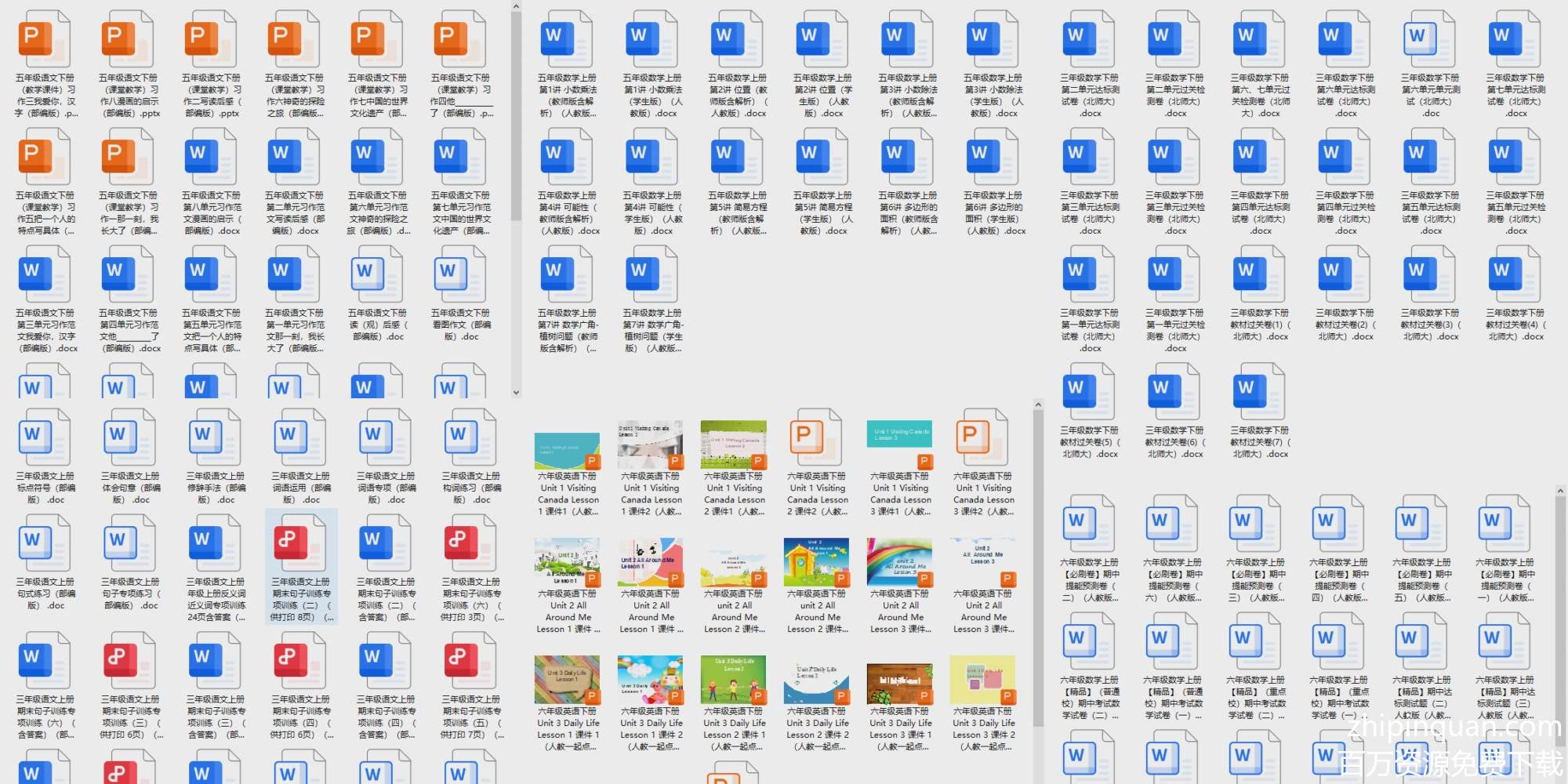Click thumbnail for Unit 3 Daily Life Lesson 2 课件 1
The width and height of the screenshot is (1568, 784).
point(734,680)
